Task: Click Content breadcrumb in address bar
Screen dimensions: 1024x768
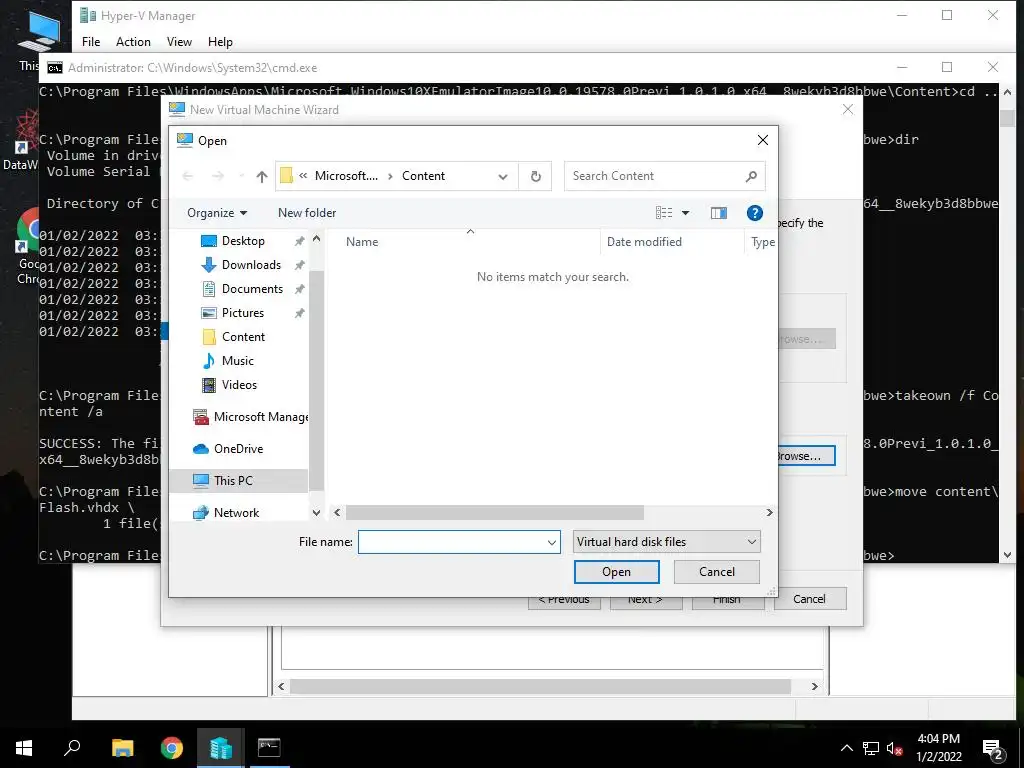Action: click(423, 176)
